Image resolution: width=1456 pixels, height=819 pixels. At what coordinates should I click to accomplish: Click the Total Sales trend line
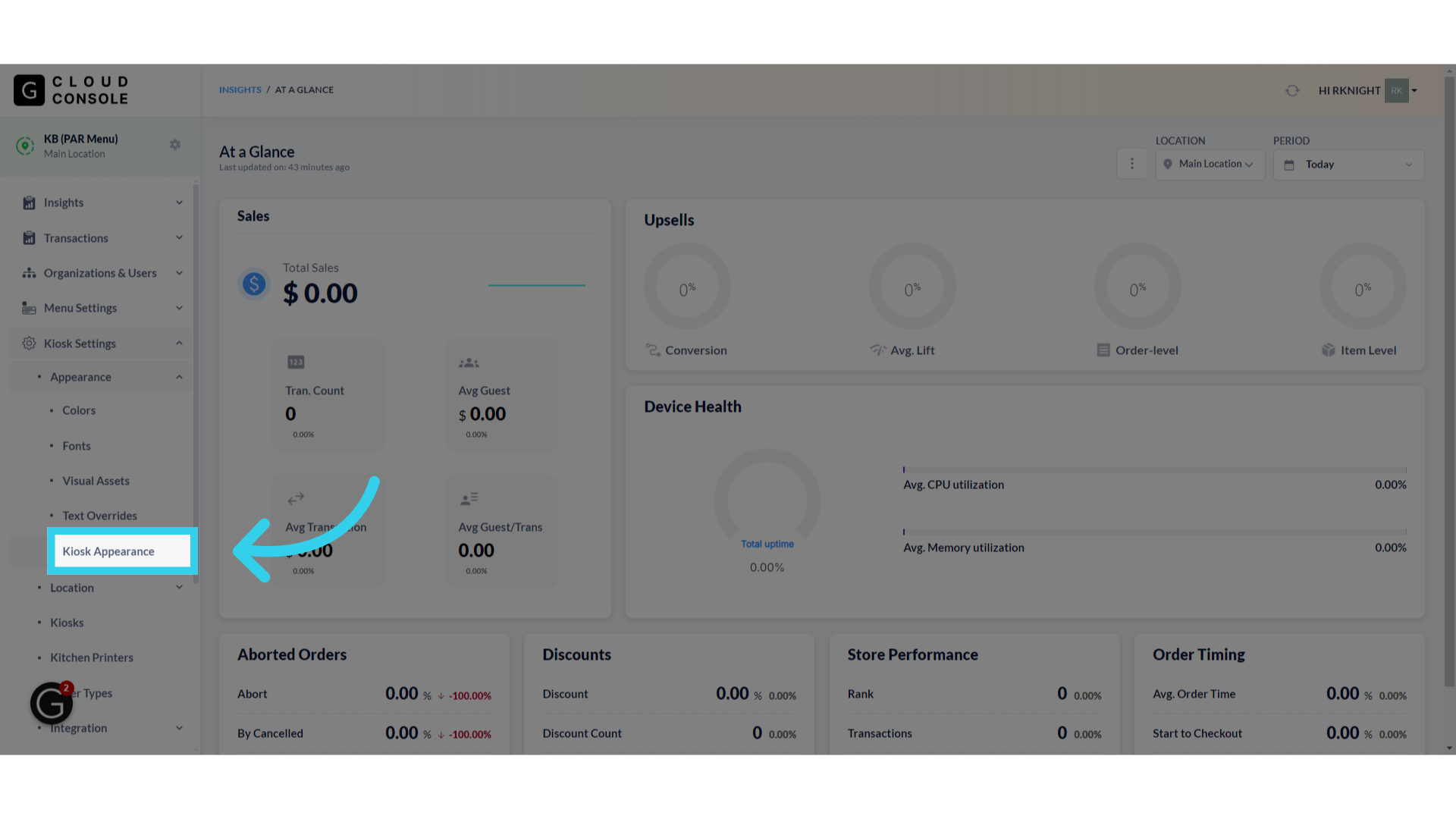pyautogui.click(x=537, y=285)
